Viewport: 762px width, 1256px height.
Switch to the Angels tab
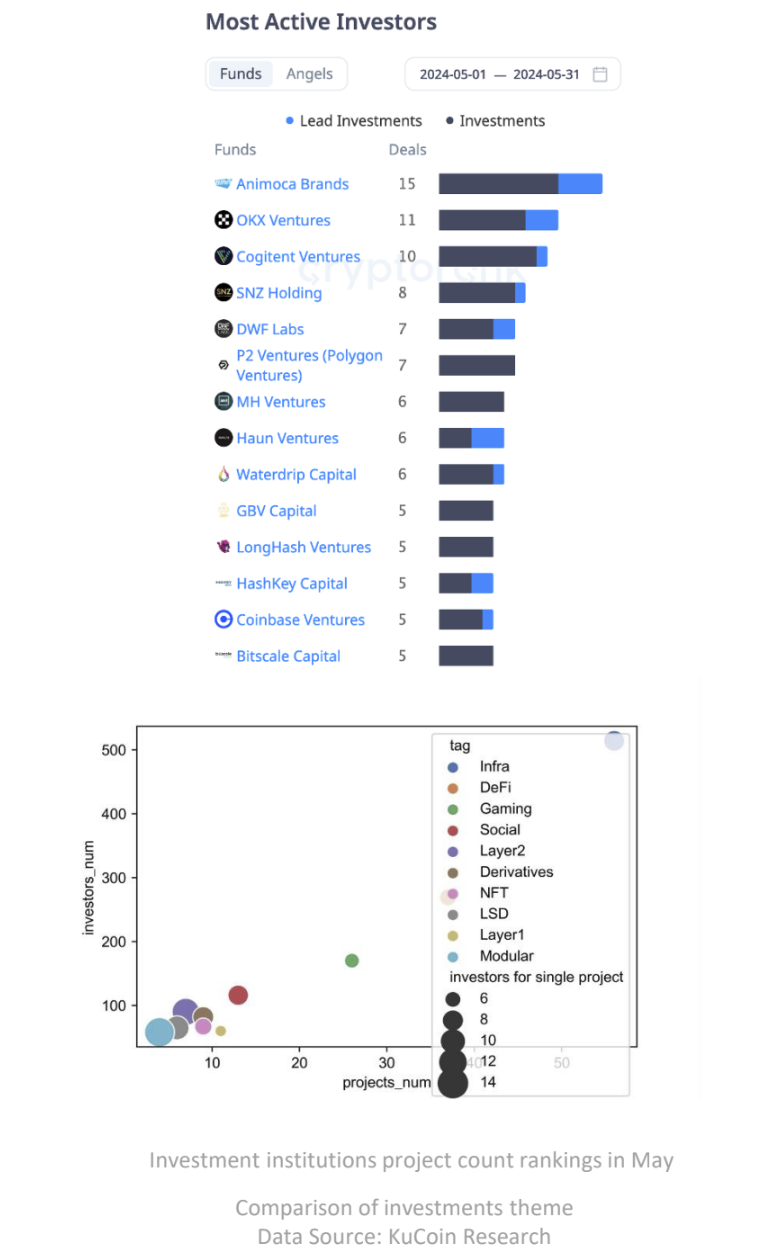(309, 74)
